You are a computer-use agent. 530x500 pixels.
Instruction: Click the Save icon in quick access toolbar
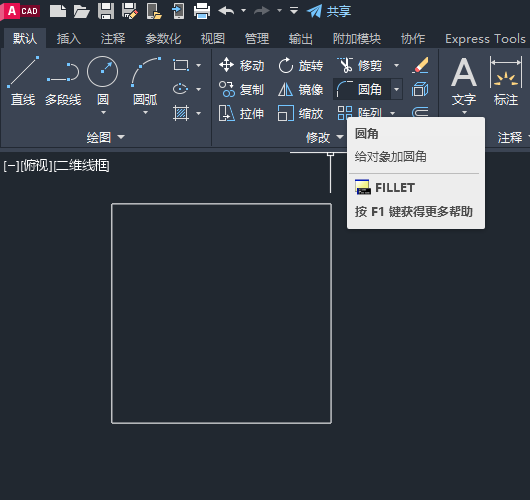pos(106,11)
